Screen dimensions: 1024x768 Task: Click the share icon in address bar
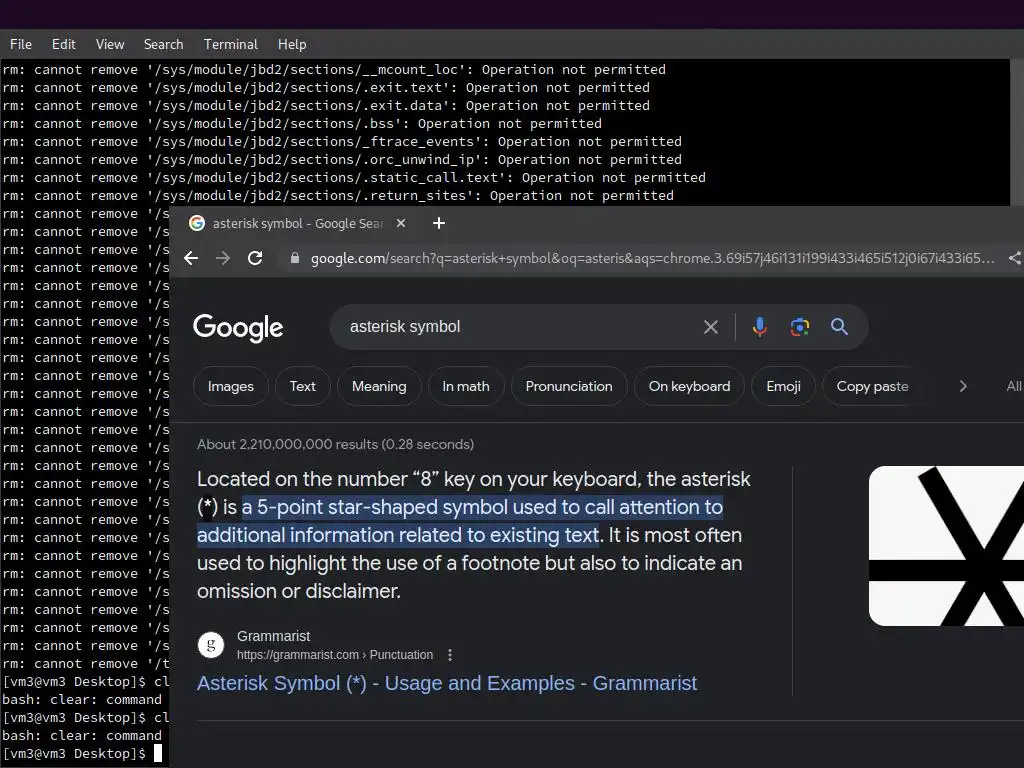pyautogui.click(x=1014, y=259)
